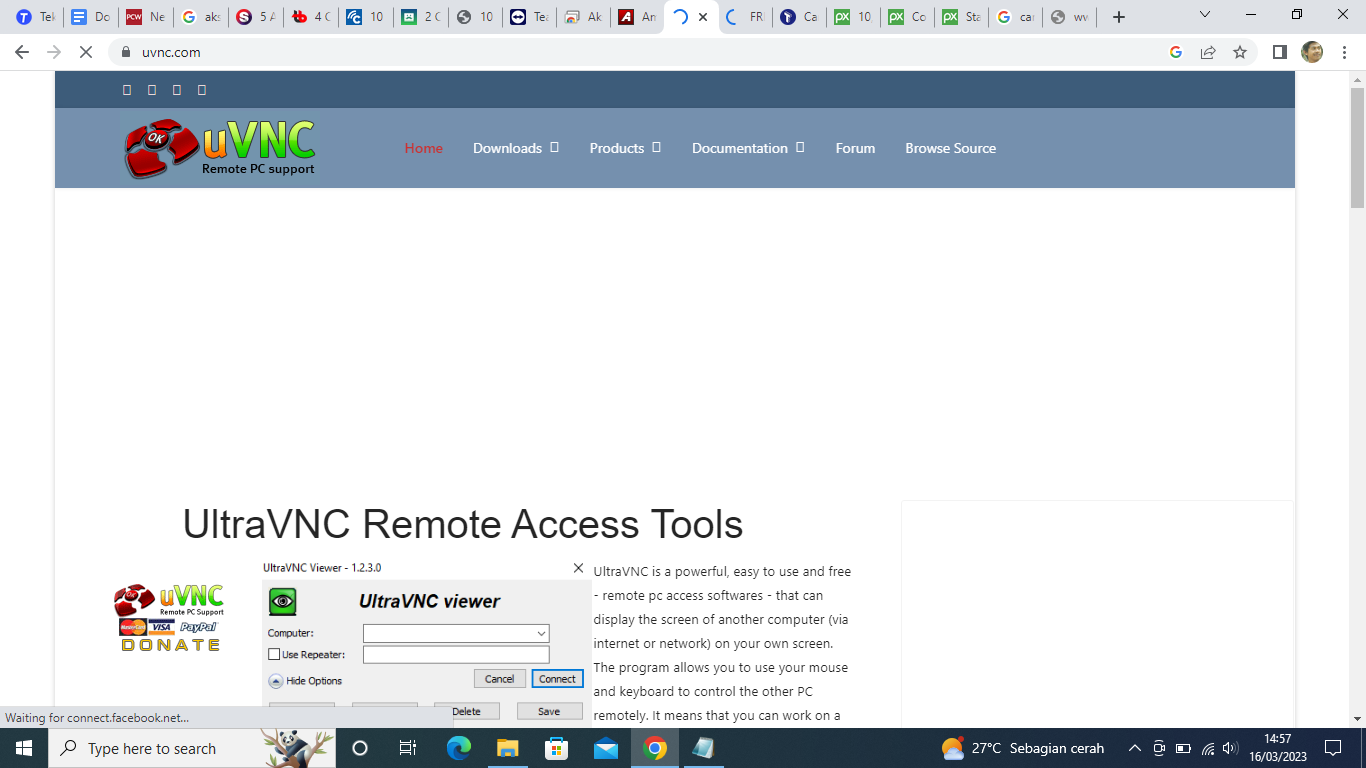Viewport: 1366px width, 768px height.
Task: Click the uVNC Donate PayPal image
Action: (169, 618)
